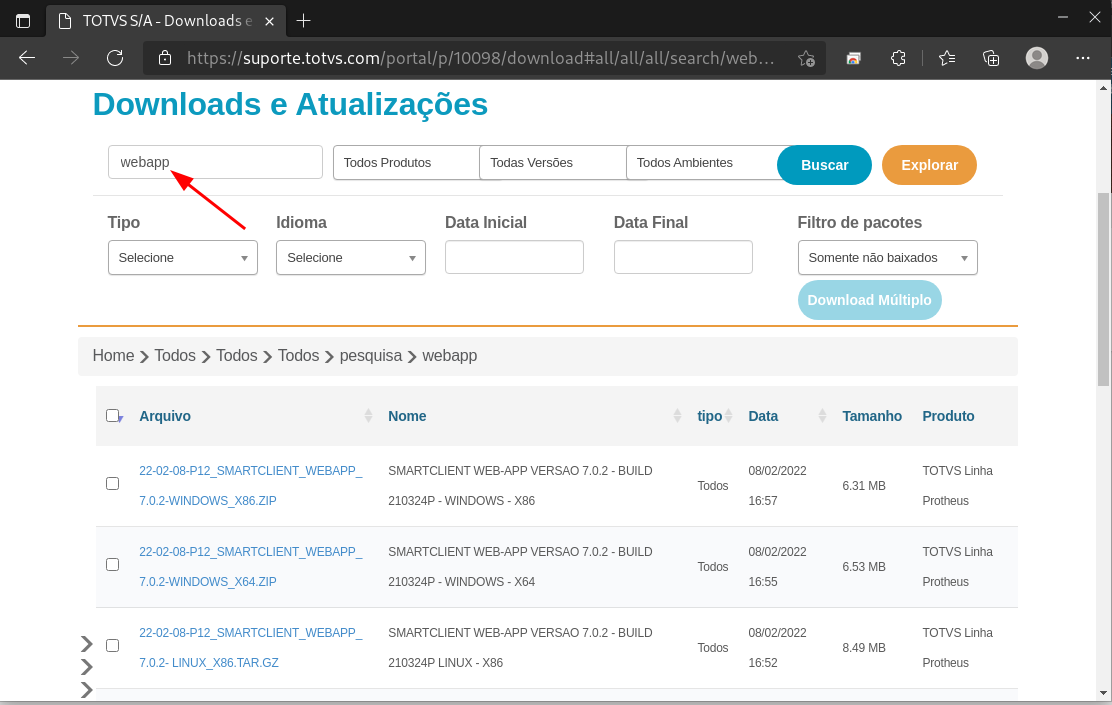1112x705 pixels.
Task: Sort by the Nome column arrows
Action: [677, 416]
